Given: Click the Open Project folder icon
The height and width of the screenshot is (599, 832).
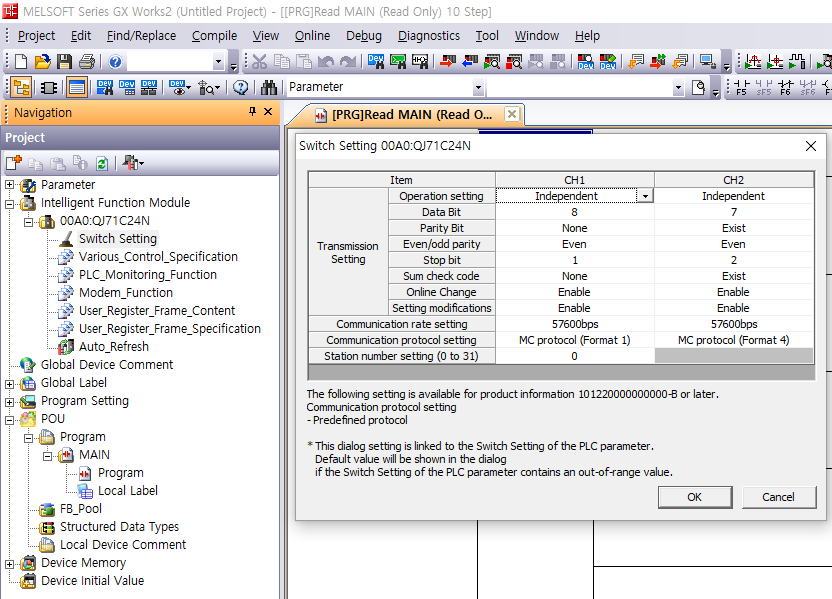Looking at the screenshot, I should click(42, 62).
